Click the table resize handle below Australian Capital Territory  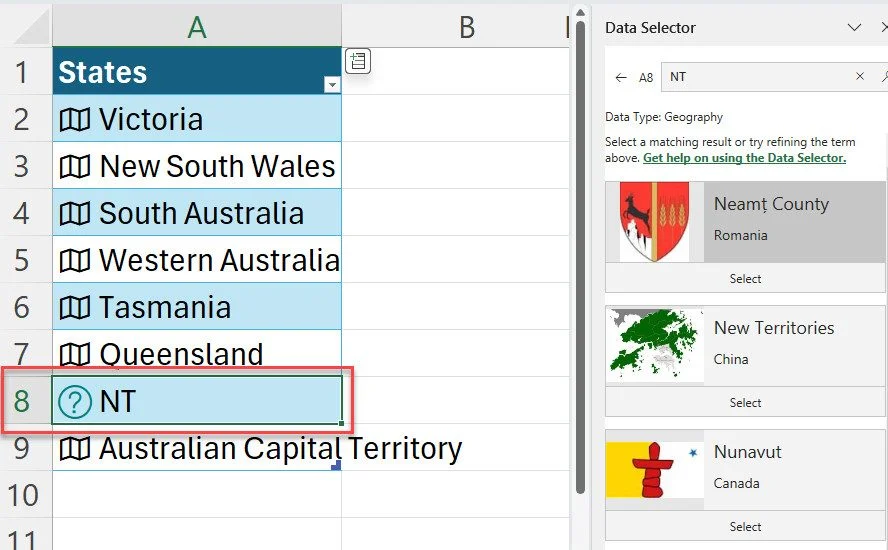click(x=336, y=466)
